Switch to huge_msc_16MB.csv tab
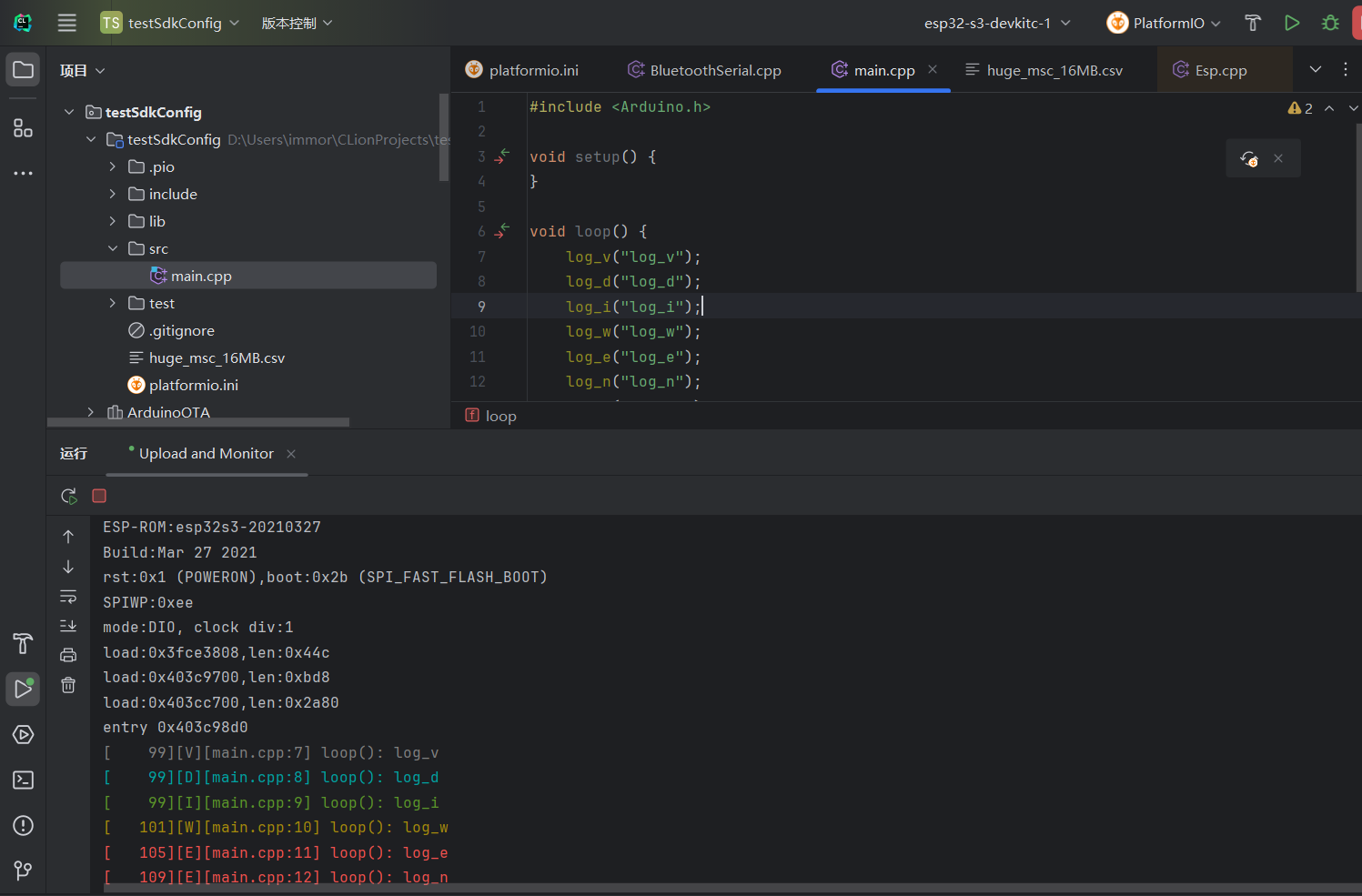Screen dimensions: 1362x896 pyautogui.click(x=1044, y=70)
